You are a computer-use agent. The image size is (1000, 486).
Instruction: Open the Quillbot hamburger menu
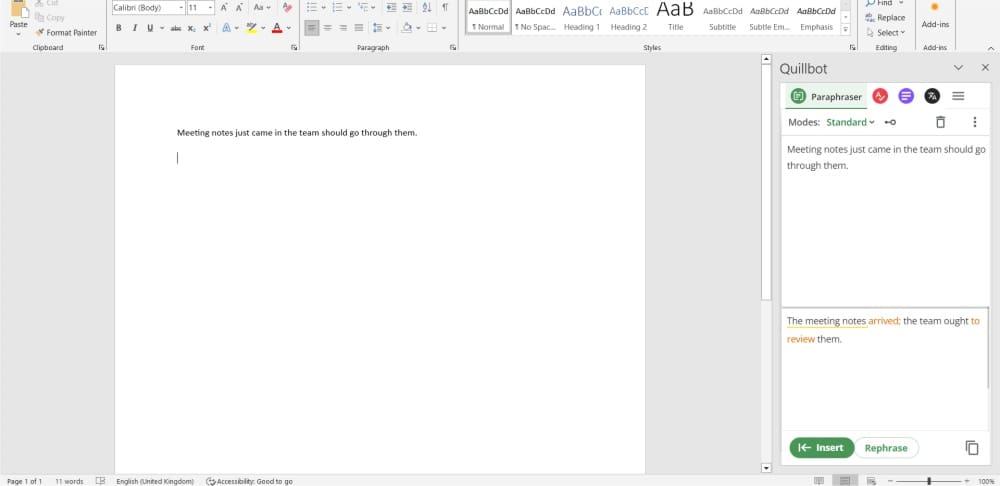point(958,96)
